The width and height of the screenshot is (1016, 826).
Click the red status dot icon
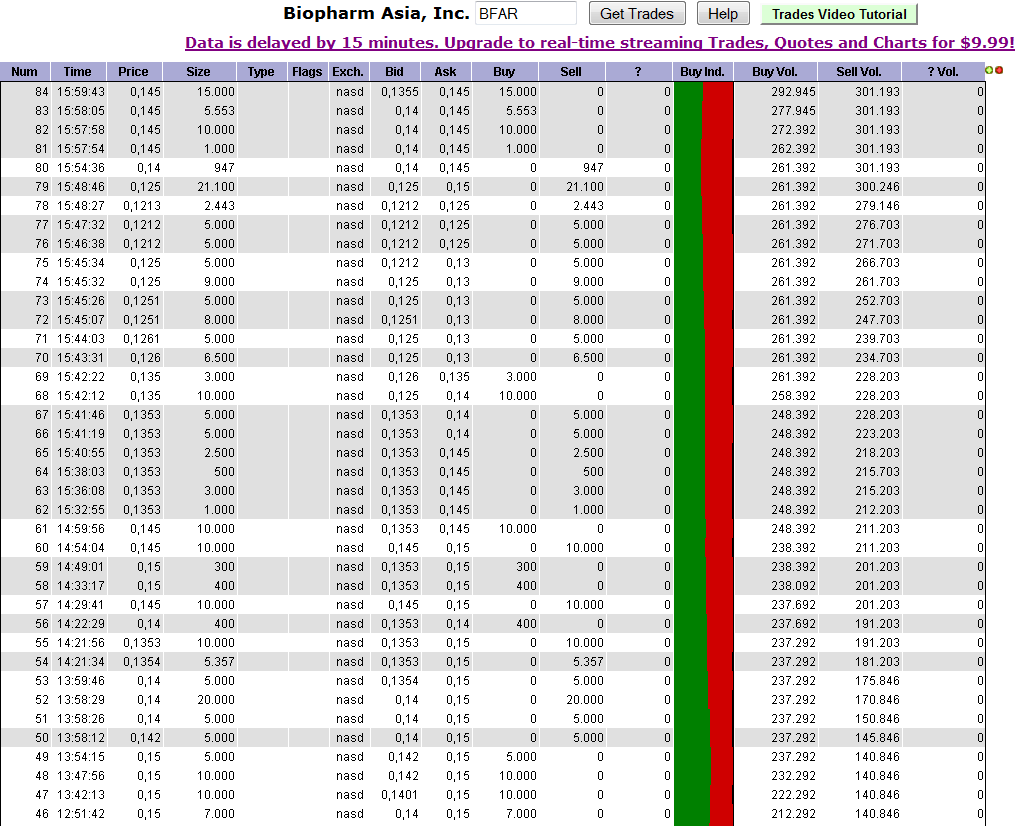click(x=999, y=70)
